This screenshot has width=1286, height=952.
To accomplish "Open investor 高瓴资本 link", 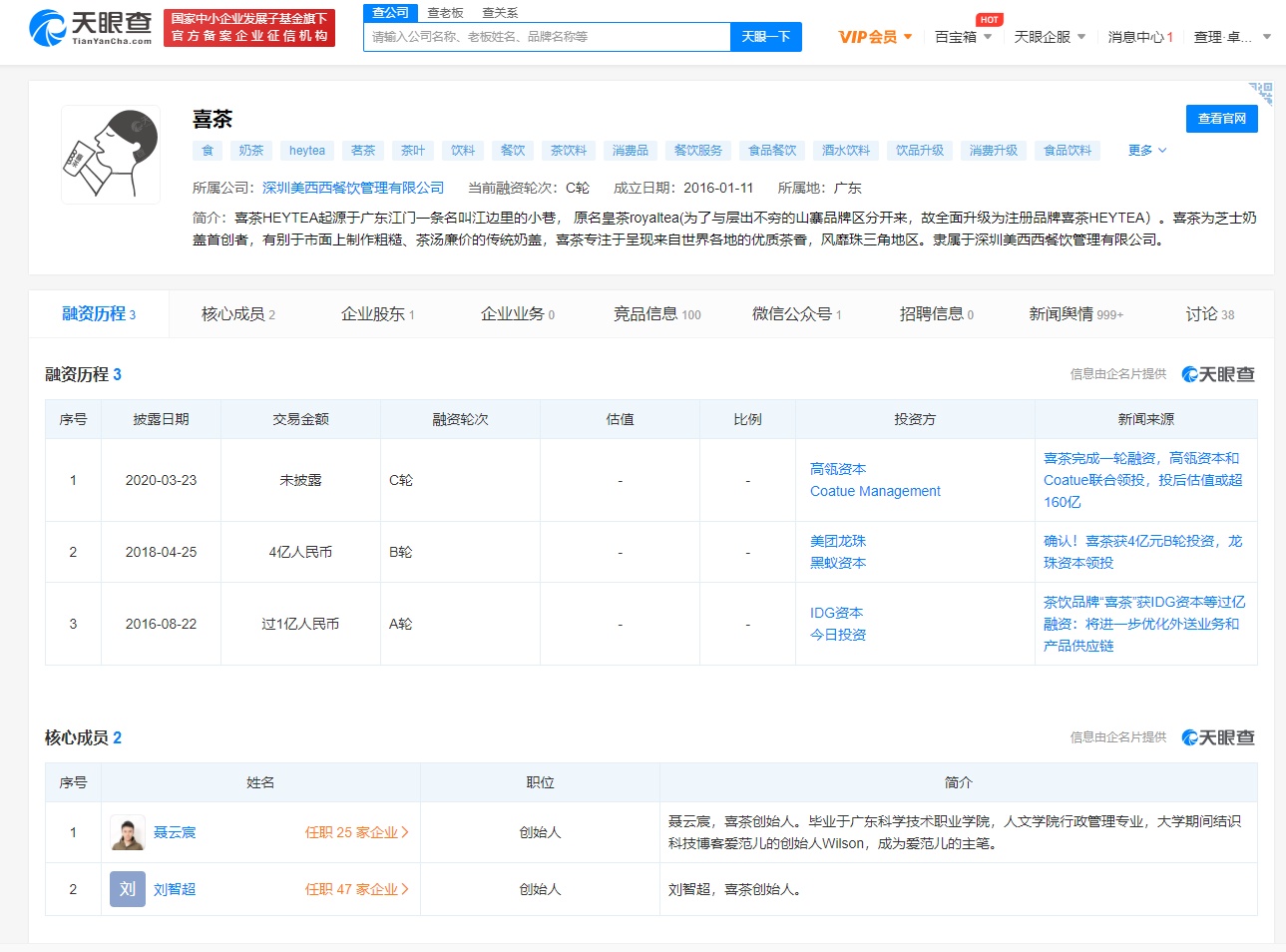I will 838,469.
